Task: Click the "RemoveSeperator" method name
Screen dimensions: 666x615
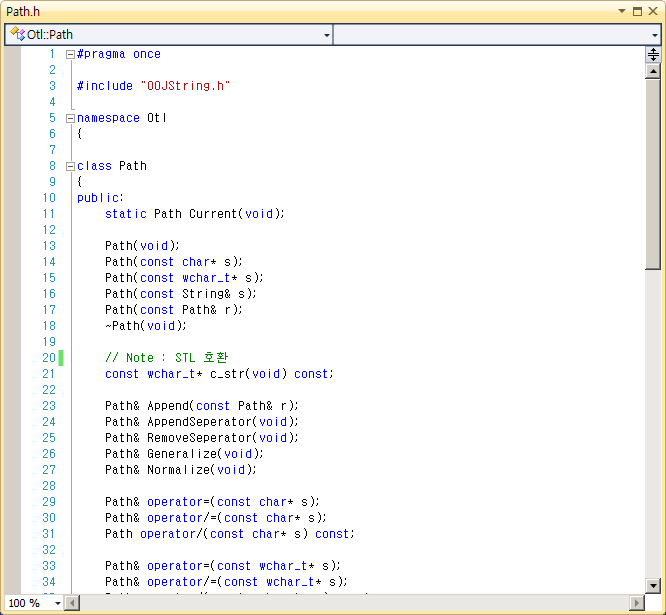Action: (x=200, y=438)
